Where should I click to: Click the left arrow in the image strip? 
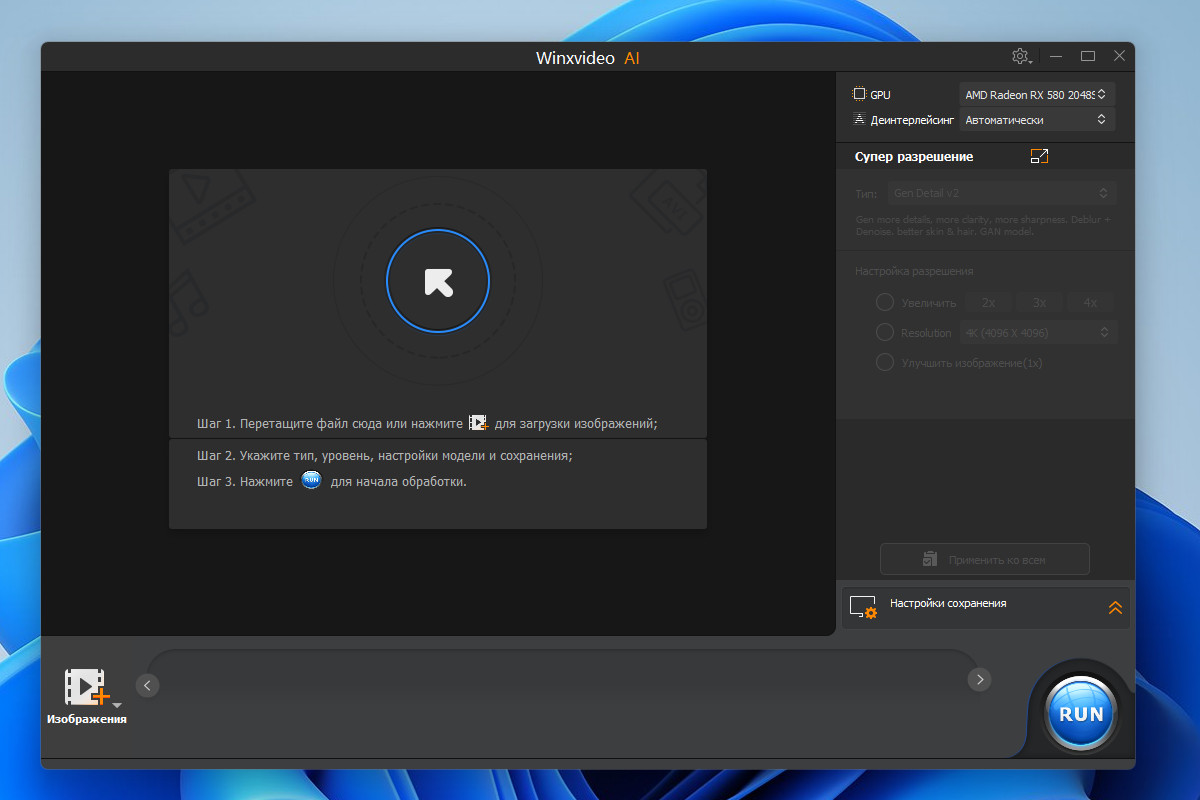(147, 685)
